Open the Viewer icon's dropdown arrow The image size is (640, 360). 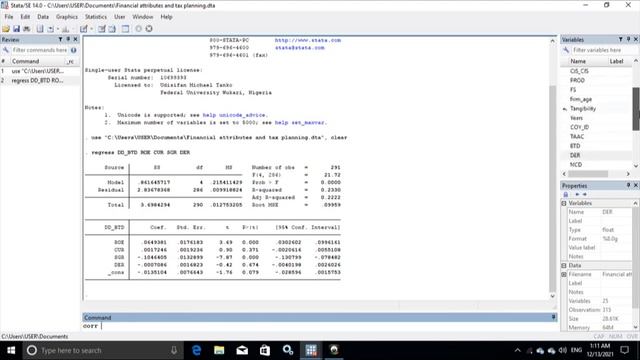point(58,29)
